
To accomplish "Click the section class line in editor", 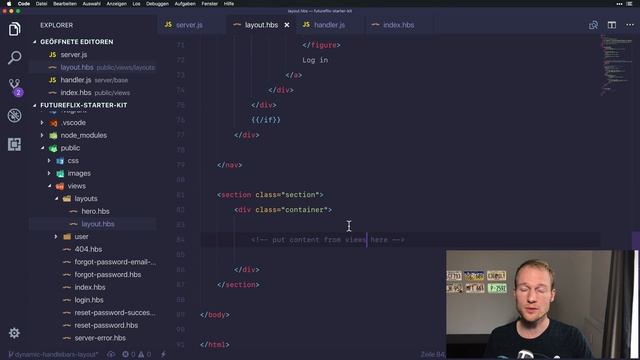I will tap(270, 195).
